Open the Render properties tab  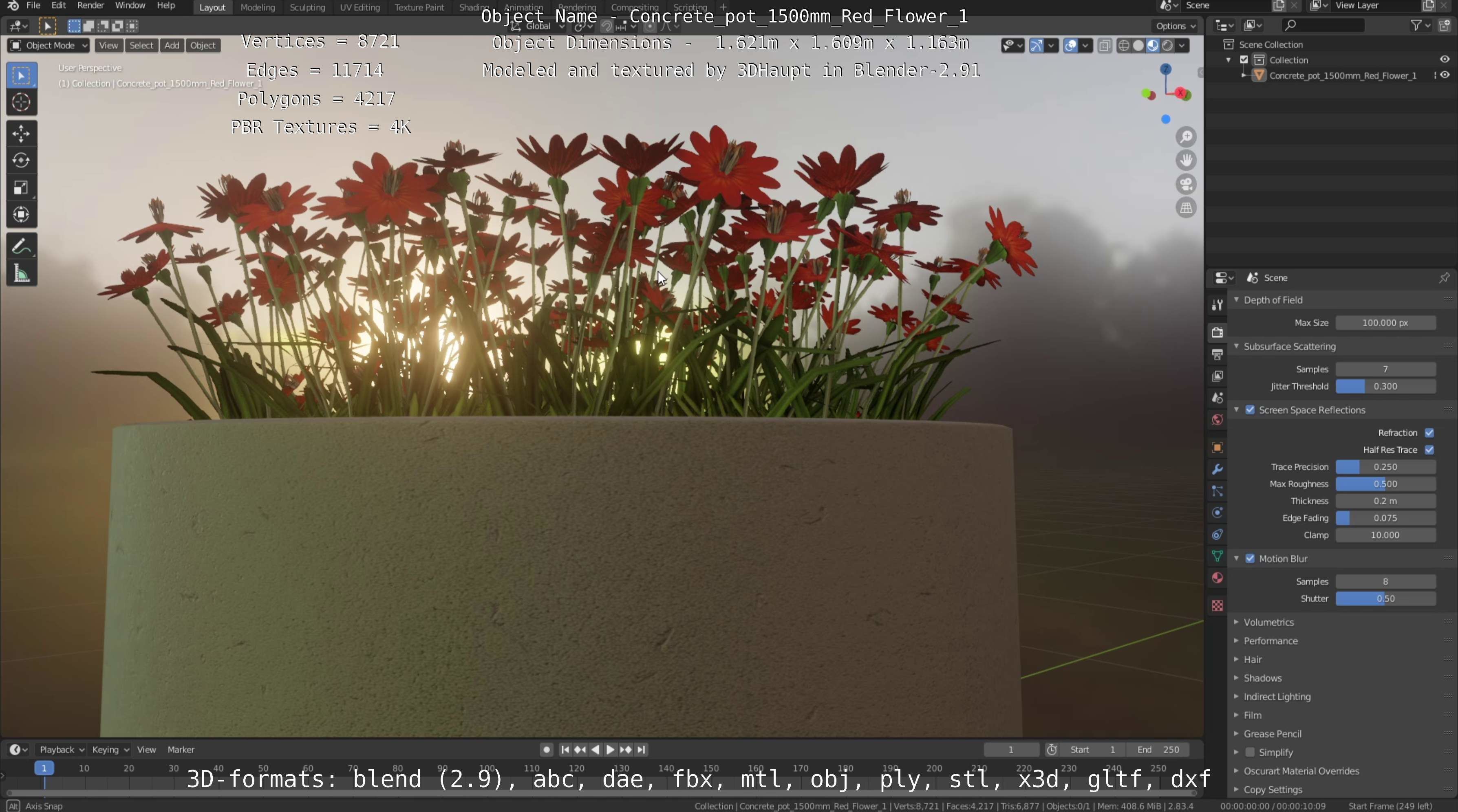[x=1218, y=332]
